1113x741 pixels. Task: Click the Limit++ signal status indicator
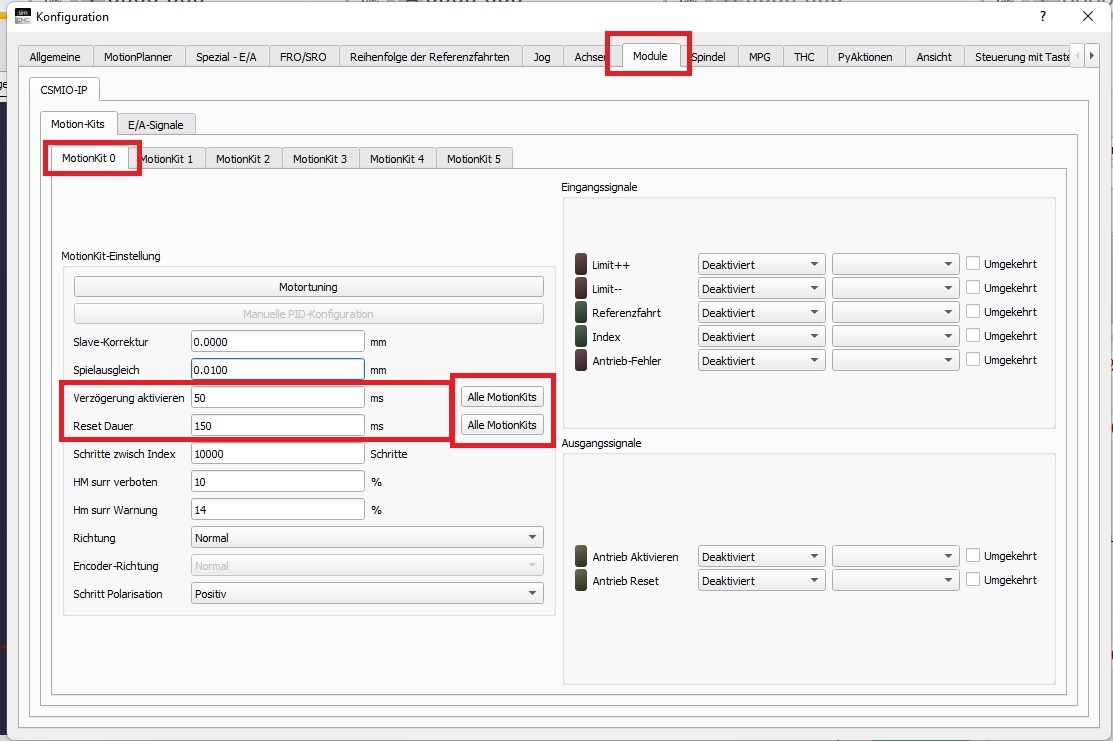click(x=581, y=265)
